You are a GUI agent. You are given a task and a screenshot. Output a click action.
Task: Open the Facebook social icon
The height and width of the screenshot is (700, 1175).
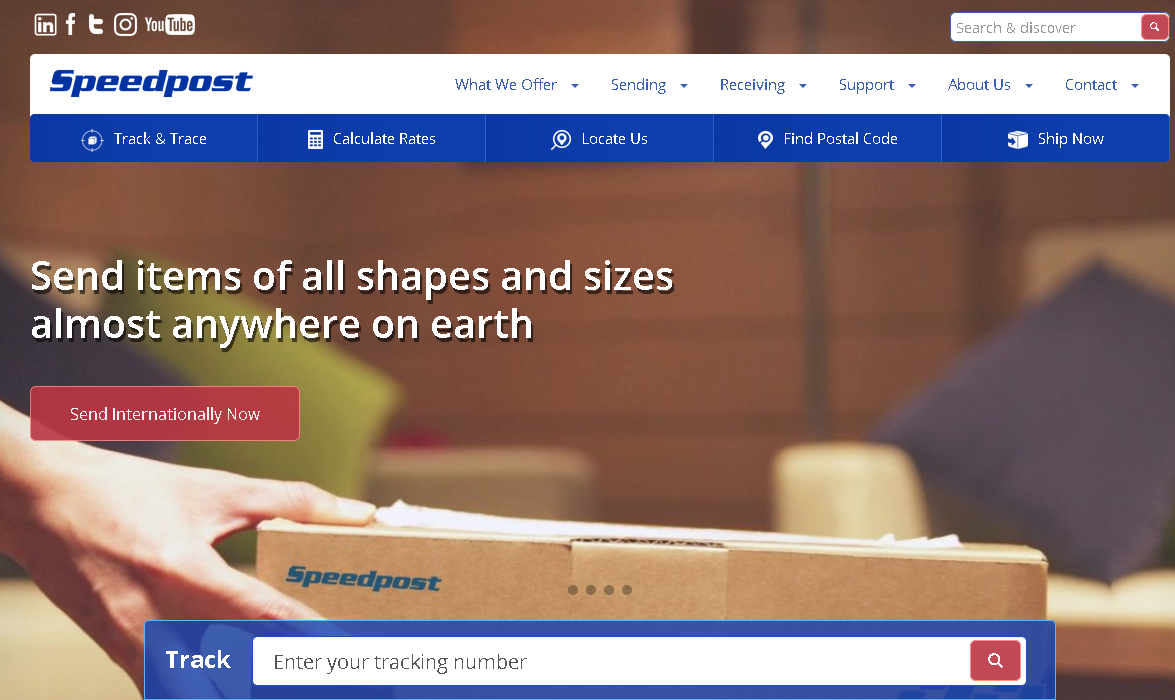point(70,25)
